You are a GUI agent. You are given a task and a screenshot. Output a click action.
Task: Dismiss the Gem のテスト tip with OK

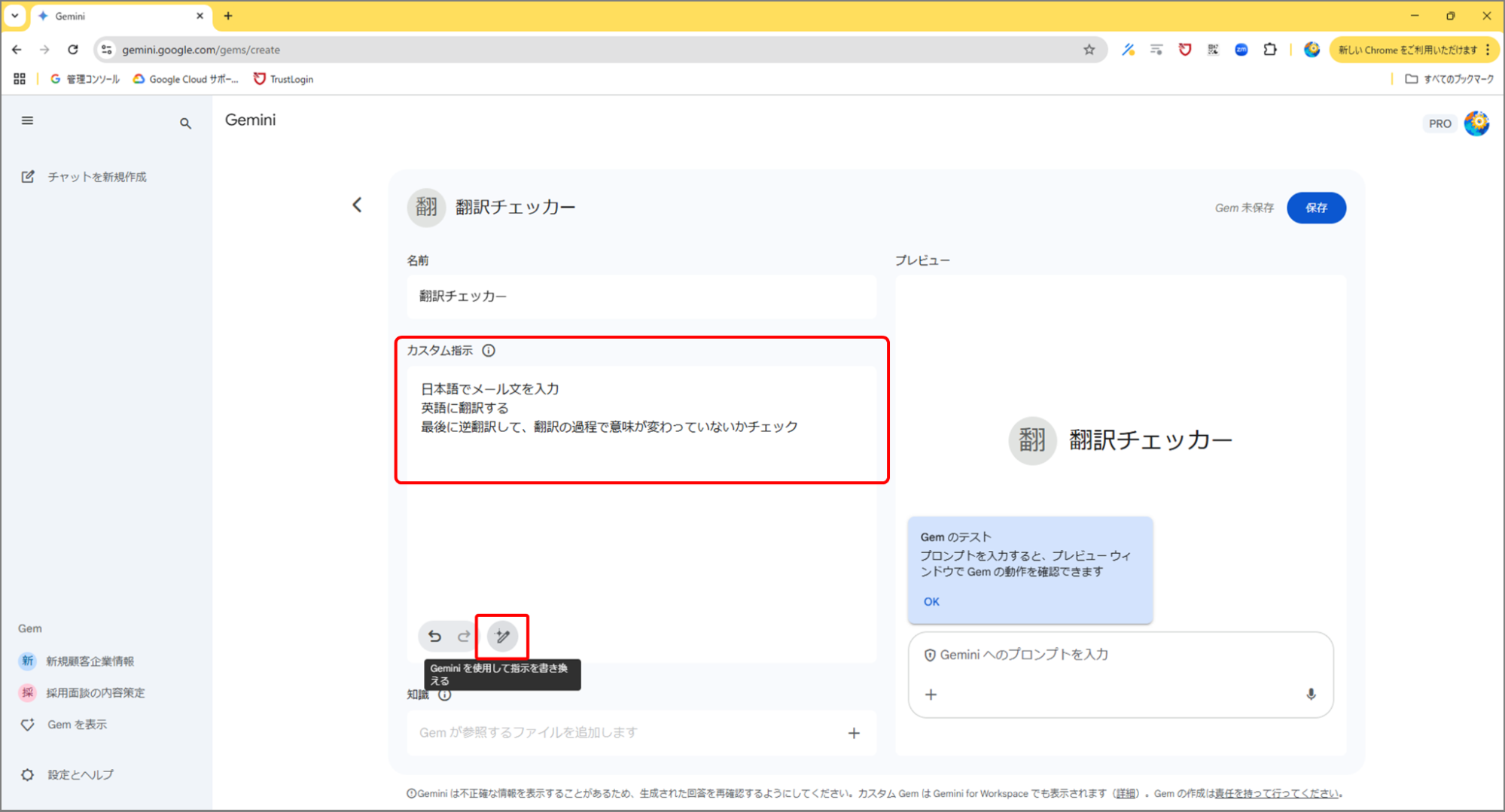tap(931, 601)
